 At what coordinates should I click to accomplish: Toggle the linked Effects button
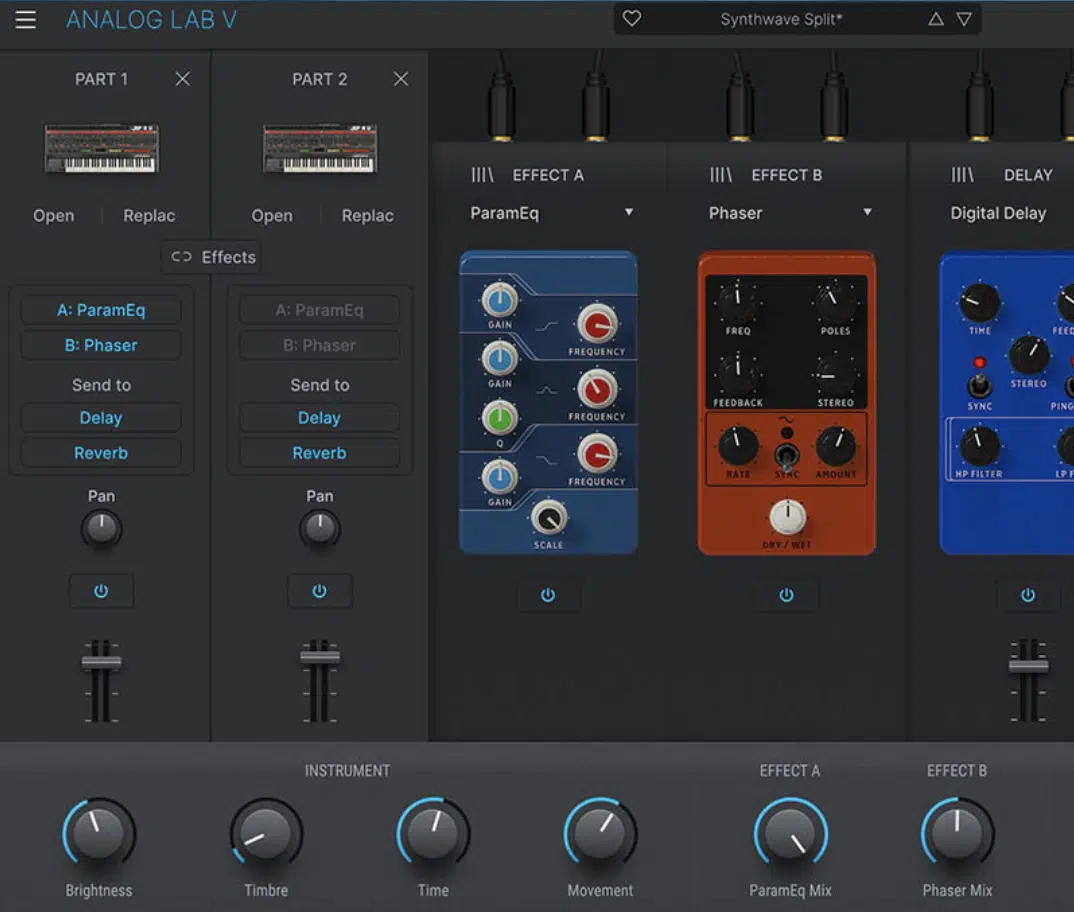(212, 257)
